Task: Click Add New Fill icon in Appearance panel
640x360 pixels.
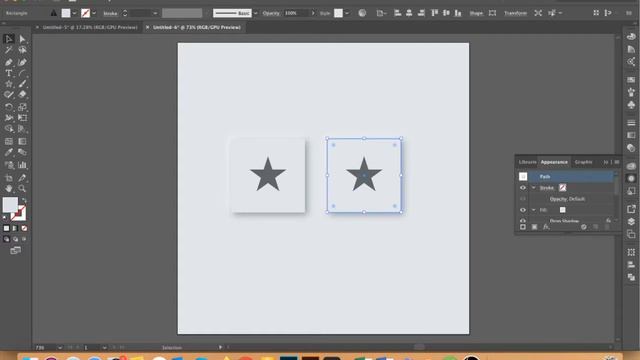Action: coord(534,227)
